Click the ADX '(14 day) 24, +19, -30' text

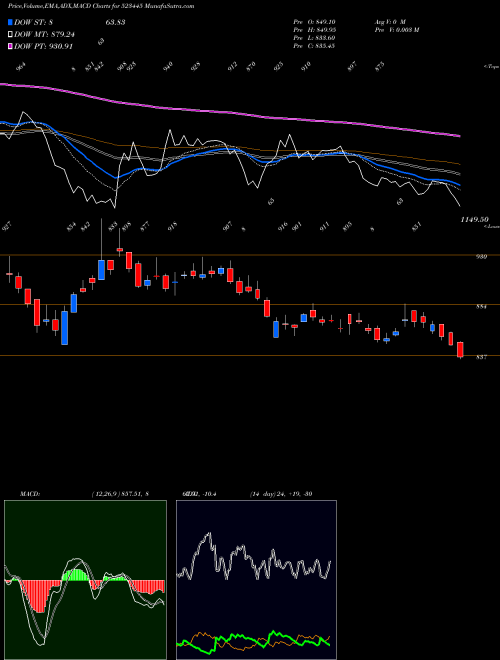(x=281, y=494)
